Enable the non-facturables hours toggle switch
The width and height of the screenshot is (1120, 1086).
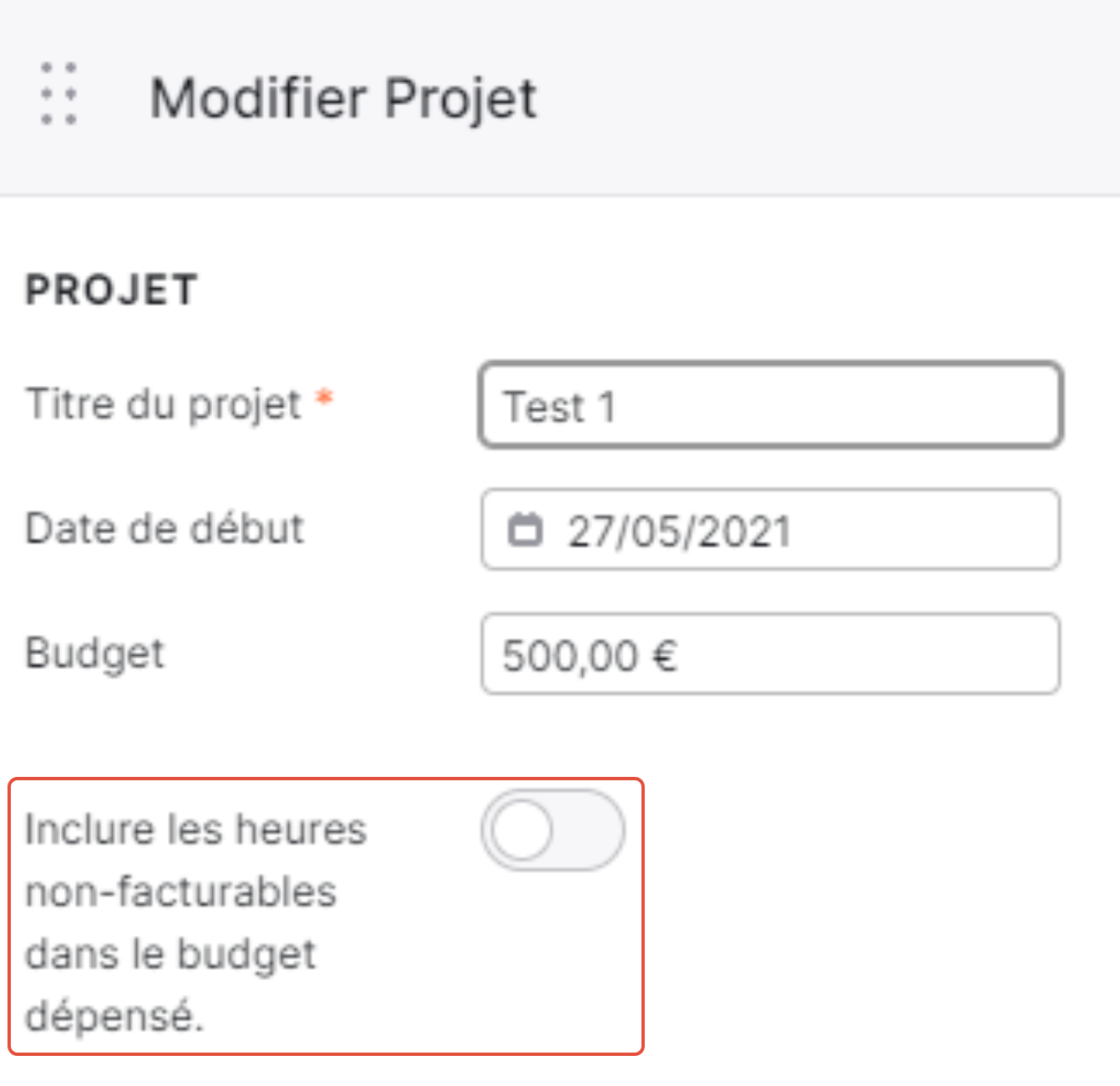coord(552,830)
